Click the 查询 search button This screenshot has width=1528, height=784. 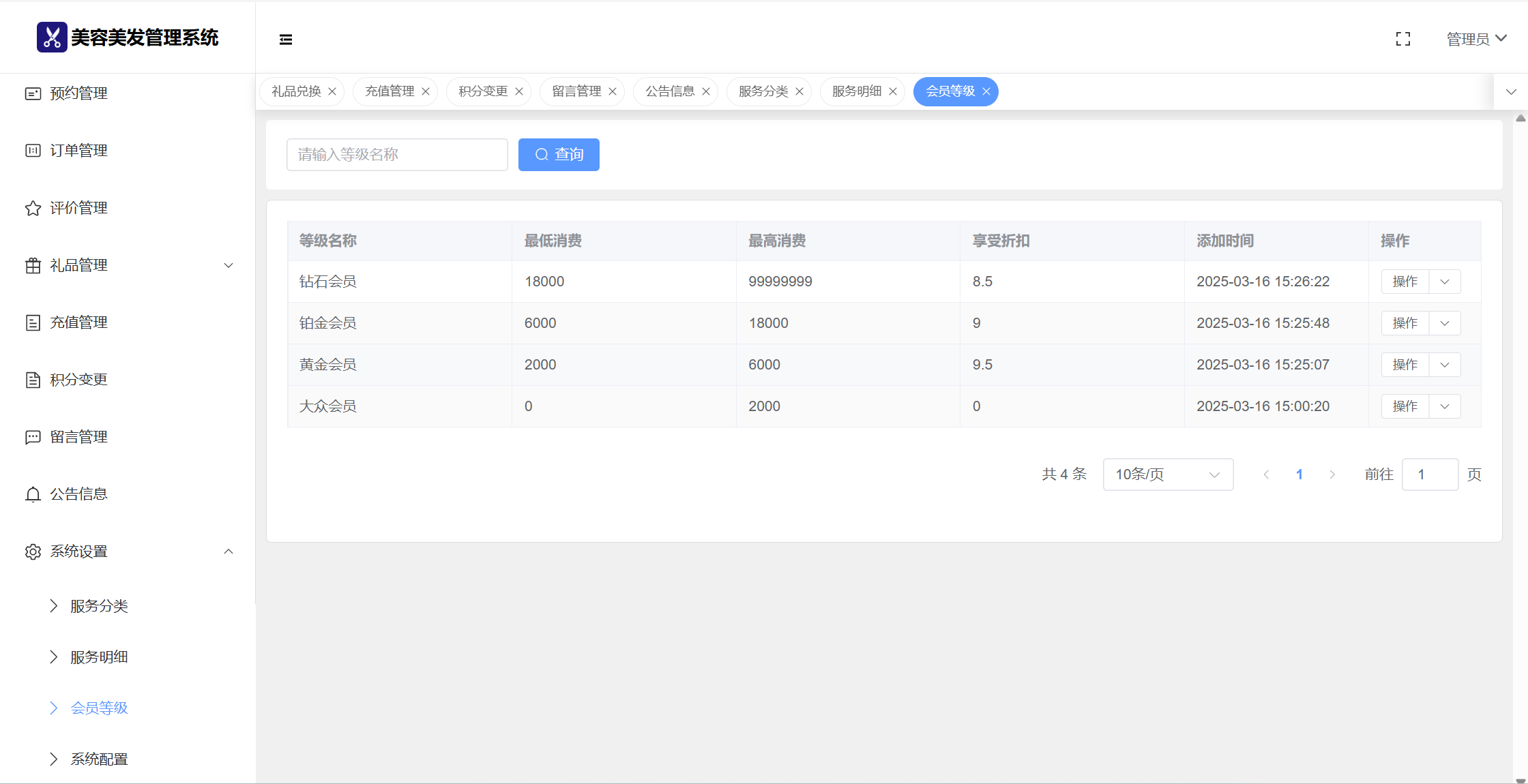point(559,155)
